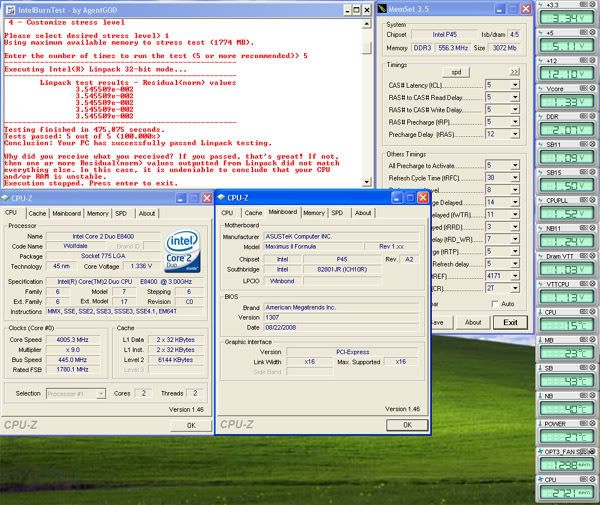Open About tab in Processor CPU-Z window
The height and width of the screenshot is (505, 600).
coord(147,213)
